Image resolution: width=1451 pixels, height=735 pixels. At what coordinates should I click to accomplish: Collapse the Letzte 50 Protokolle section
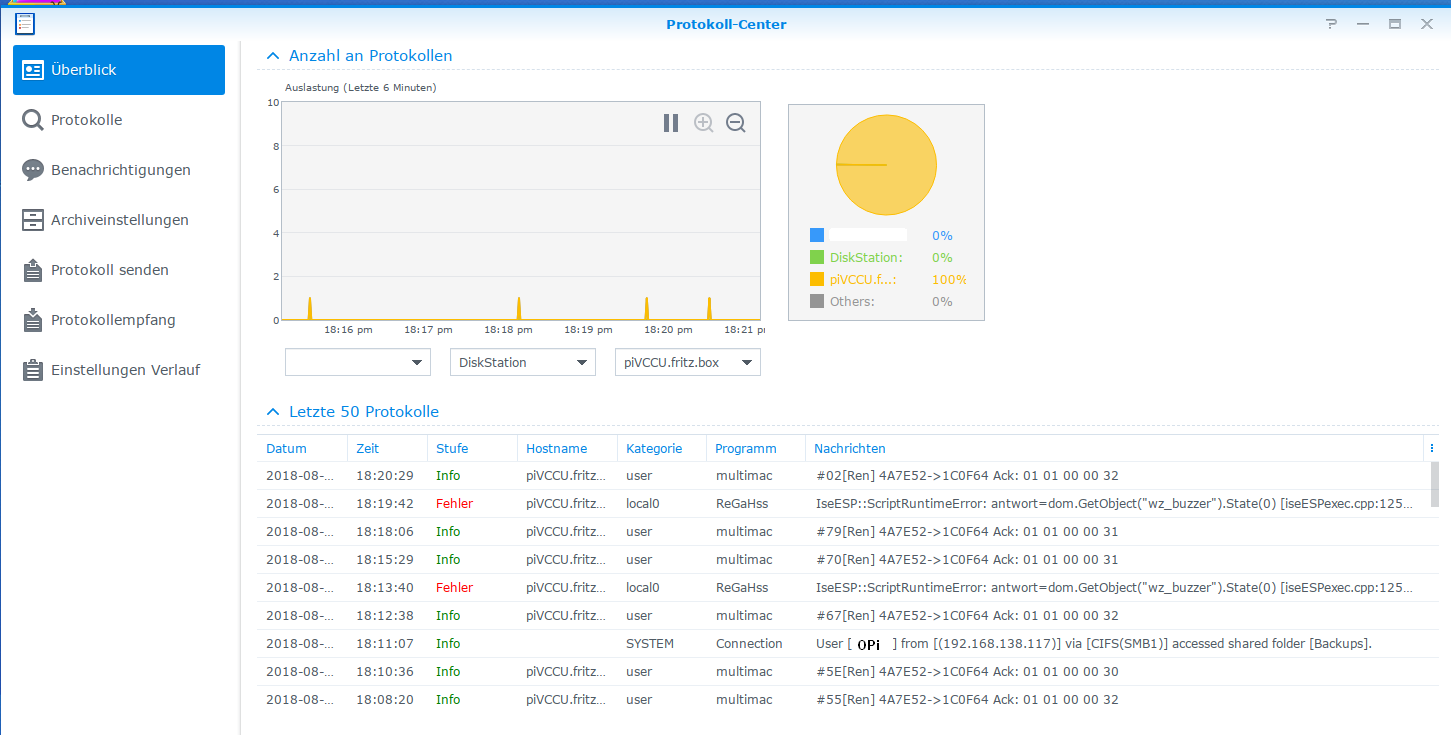[x=273, y=412]
